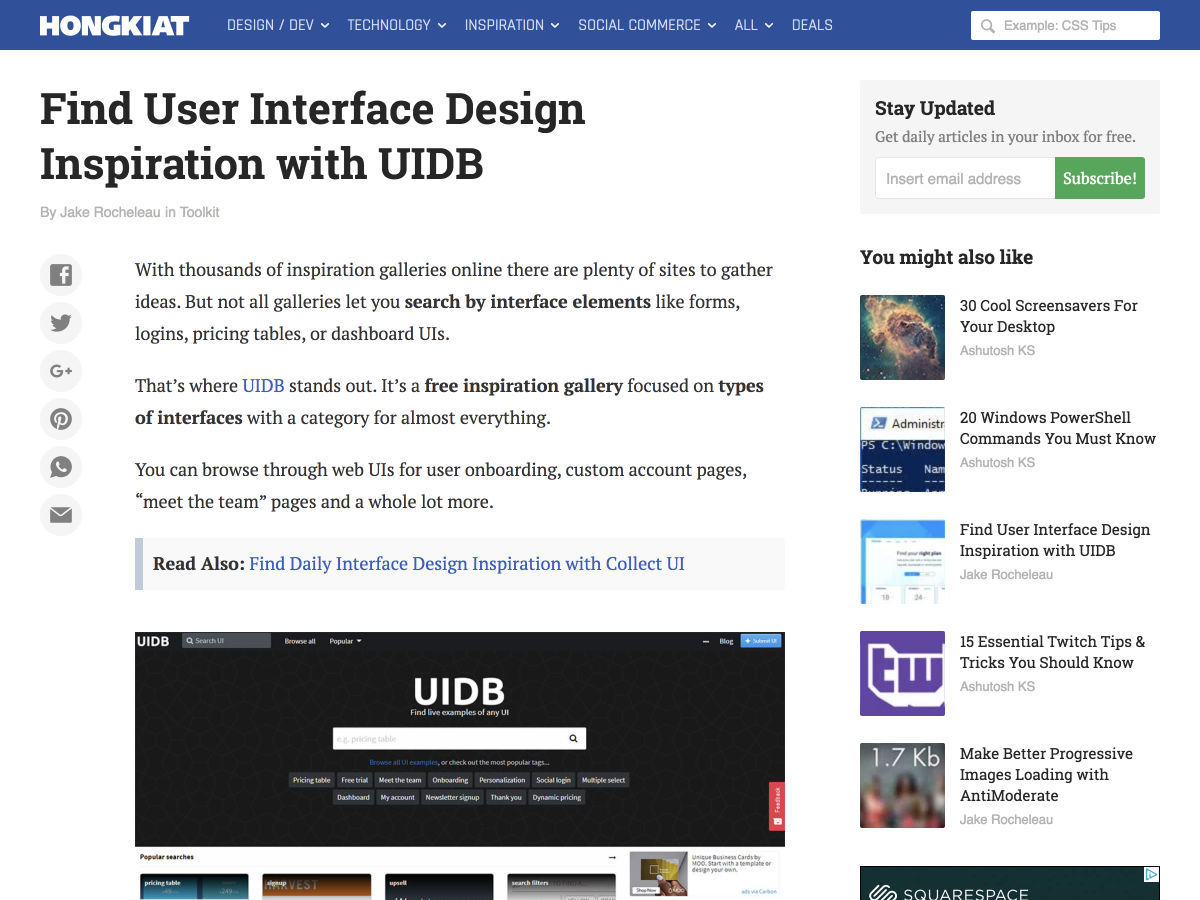The width and height of the screenshot is (1200, 900).
Task: Click the article main title heading
Action: coord(312,136)
